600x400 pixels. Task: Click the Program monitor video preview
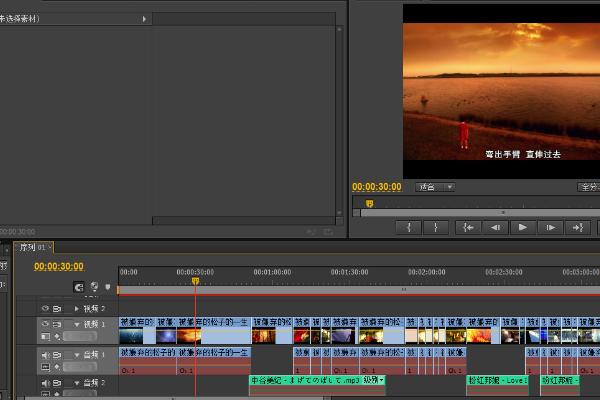point(501,91)
